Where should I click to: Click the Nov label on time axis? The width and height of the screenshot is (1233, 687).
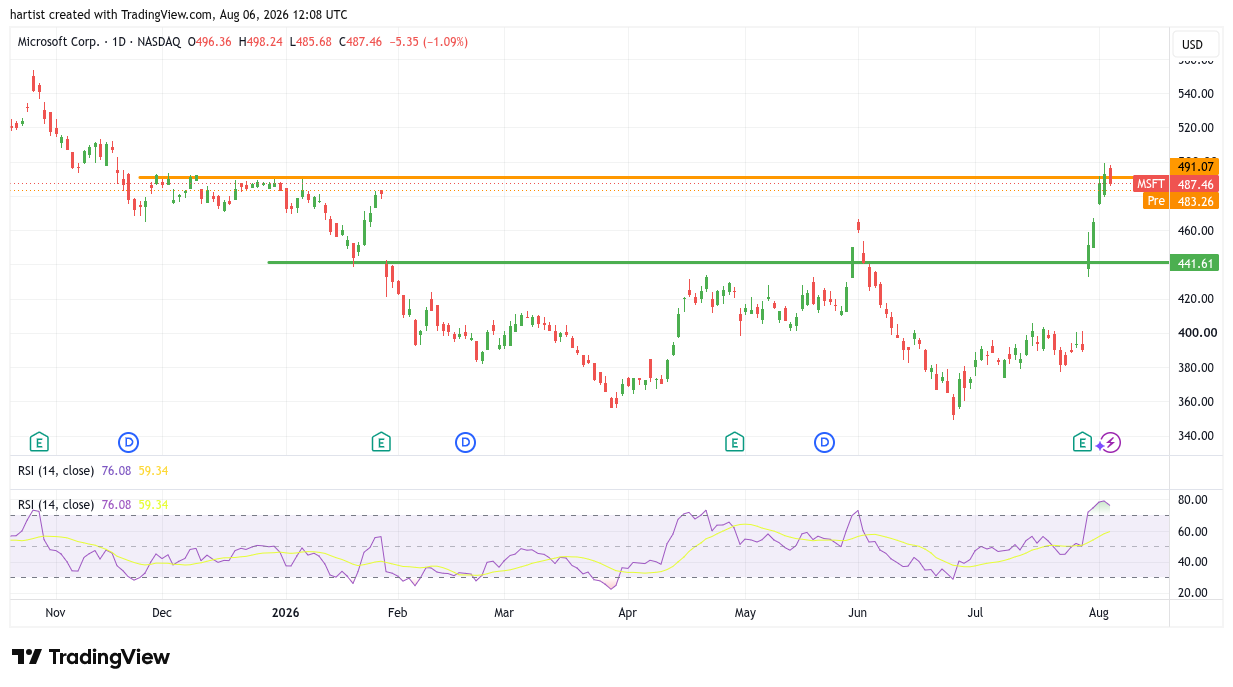click(x=55, y=612)
